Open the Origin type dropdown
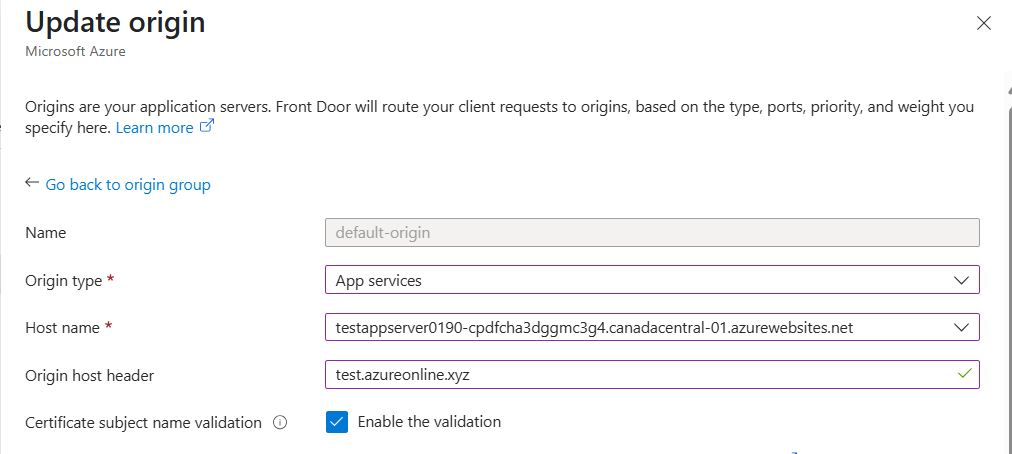1012x454 pixels. point(653,280)
